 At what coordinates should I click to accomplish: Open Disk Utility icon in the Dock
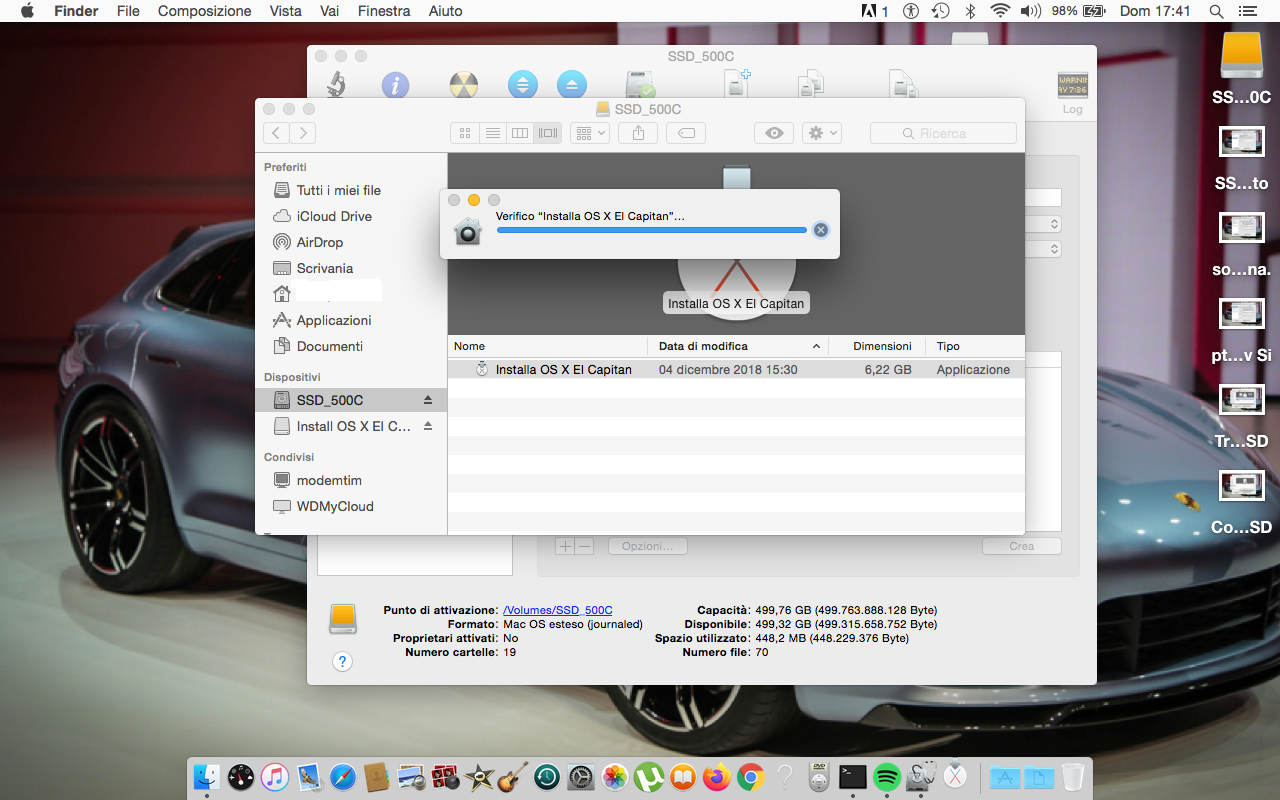(921, 776)
